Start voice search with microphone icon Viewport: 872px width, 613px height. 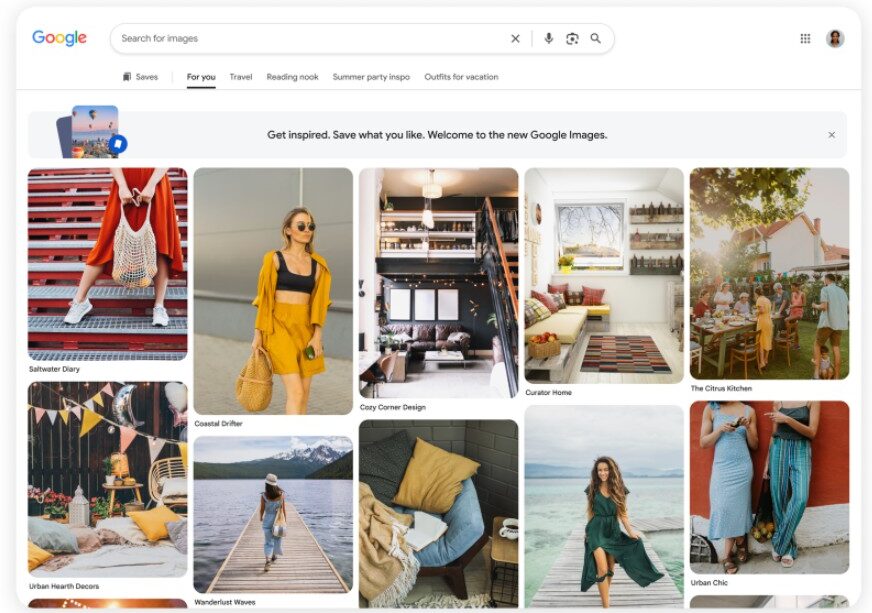pyautogui.click(x=548, y=38)
